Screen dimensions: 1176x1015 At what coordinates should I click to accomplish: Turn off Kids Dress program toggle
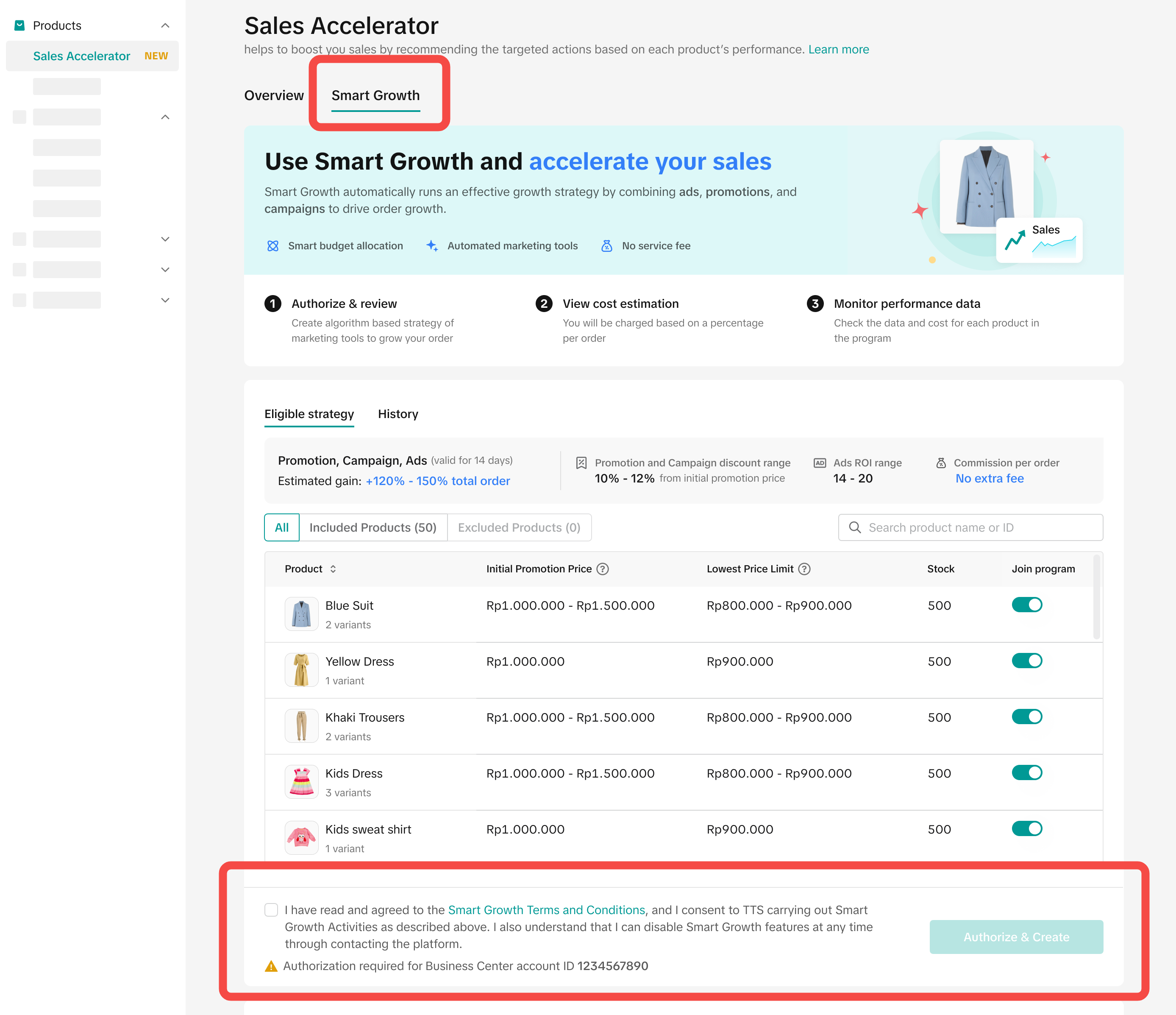[1027, 772]
